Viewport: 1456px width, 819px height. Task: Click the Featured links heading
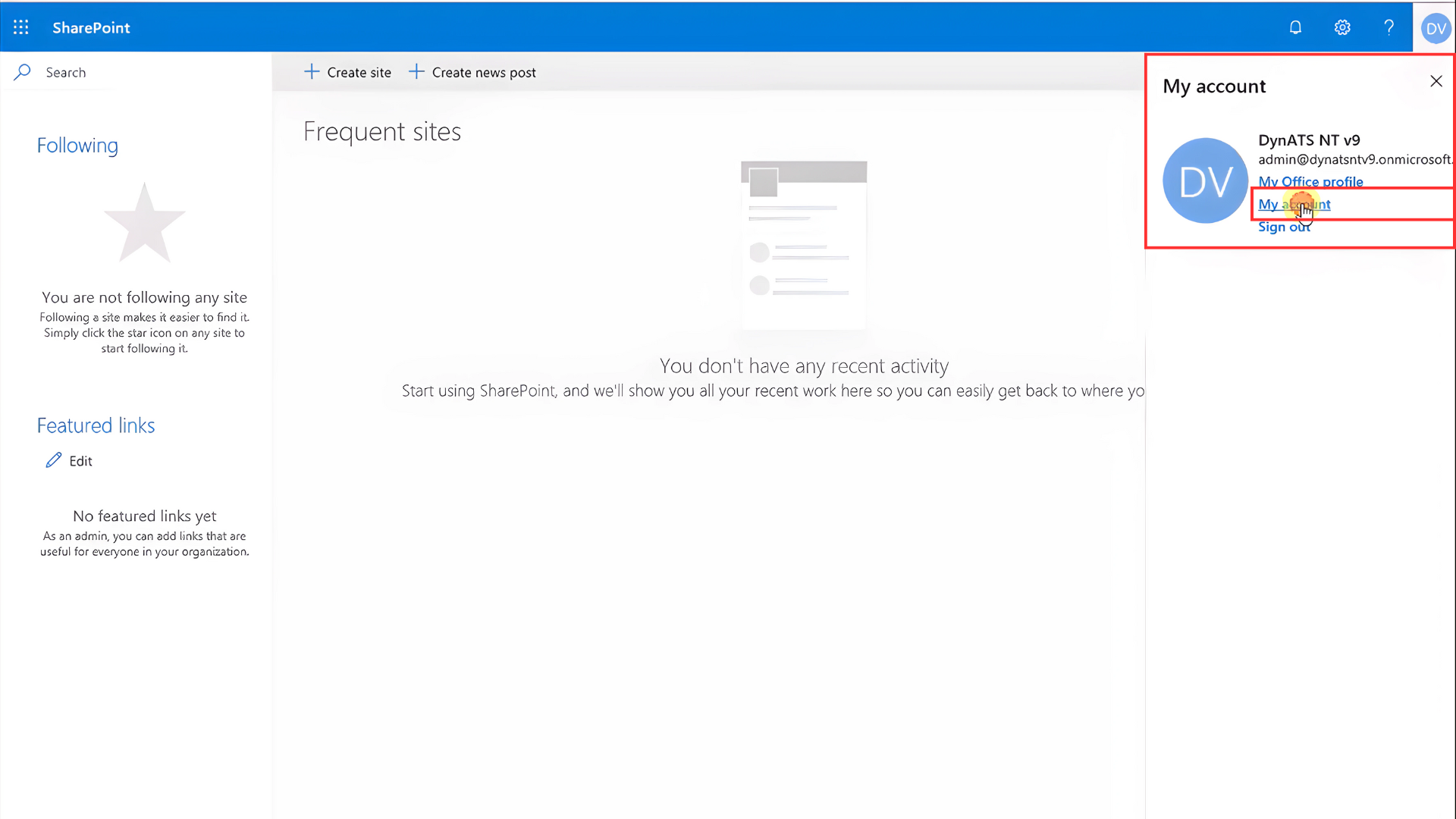click(96, 425)
